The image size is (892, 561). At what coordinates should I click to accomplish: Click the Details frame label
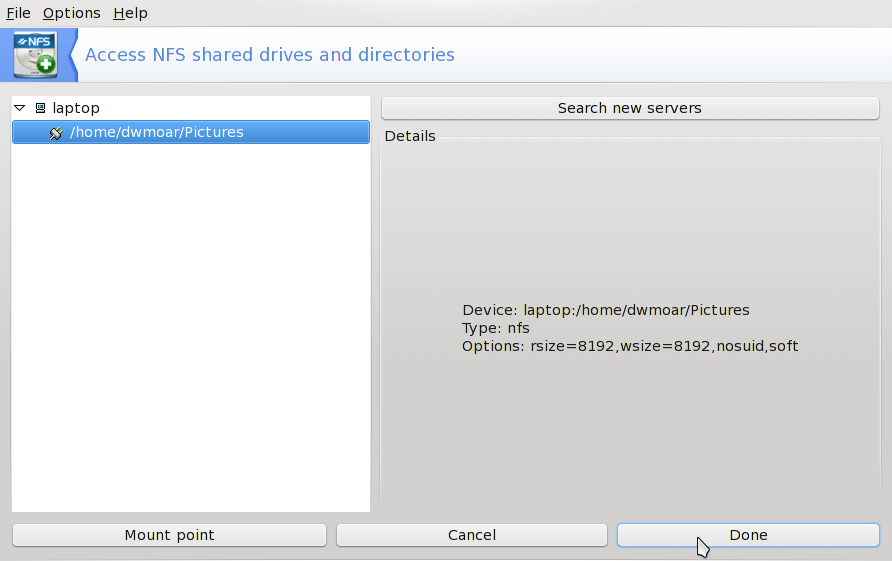click(410, 136)
